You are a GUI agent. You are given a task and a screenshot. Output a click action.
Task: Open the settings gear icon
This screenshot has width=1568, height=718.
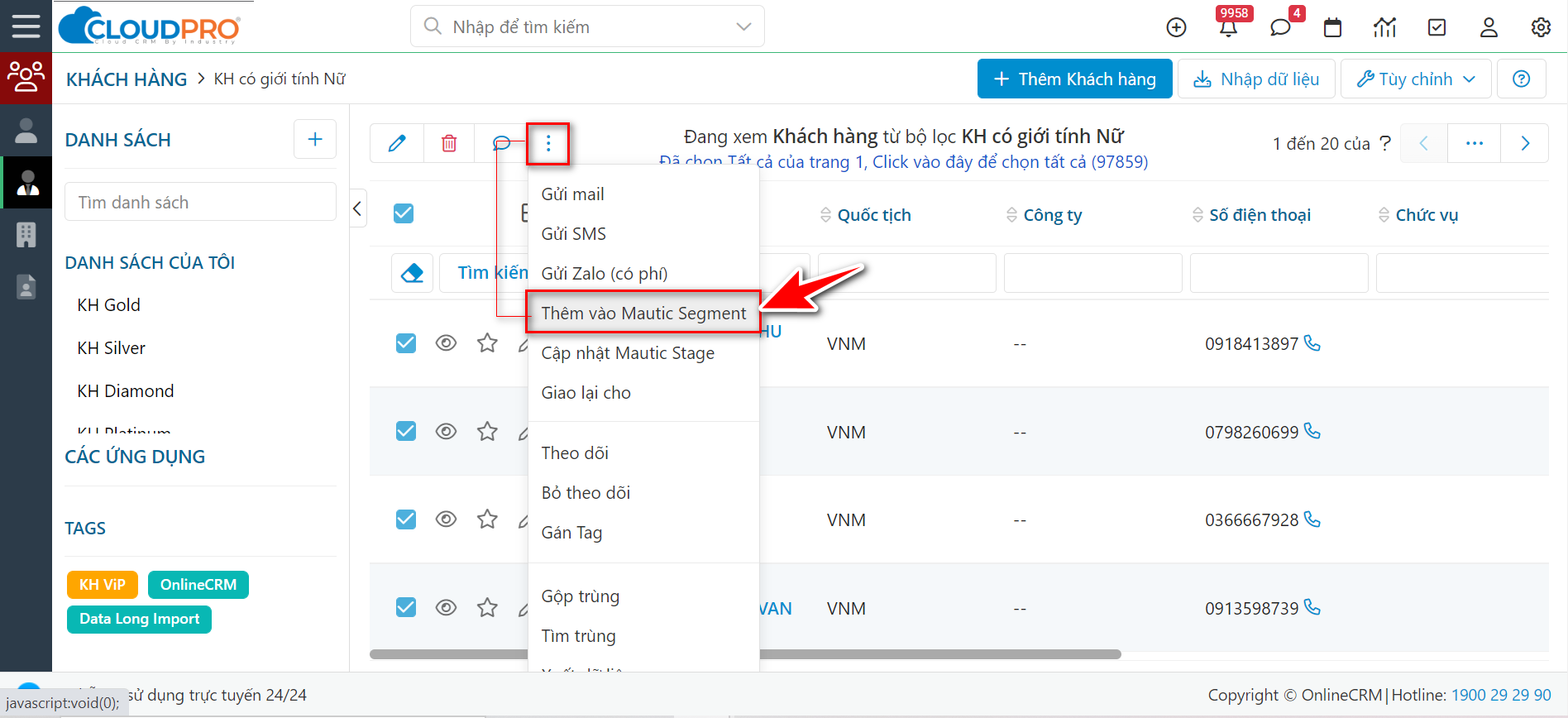1541,27
